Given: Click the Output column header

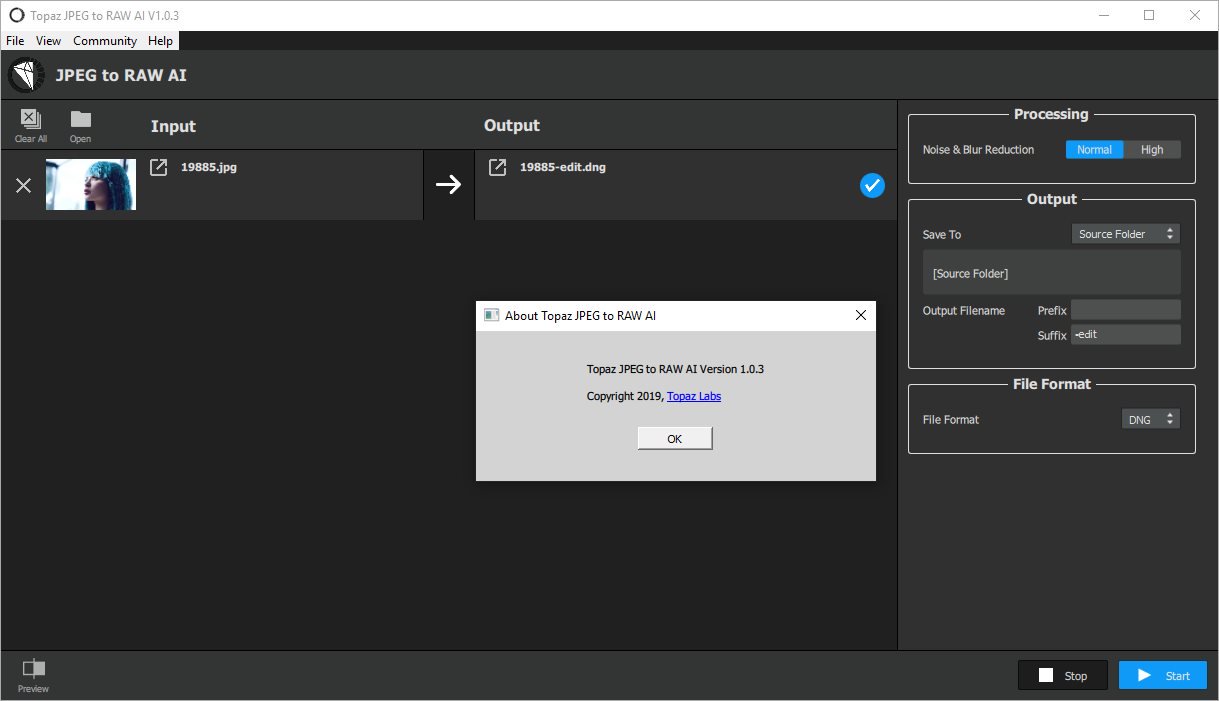Looking at the screenshot, I should (x=512, y=125).
